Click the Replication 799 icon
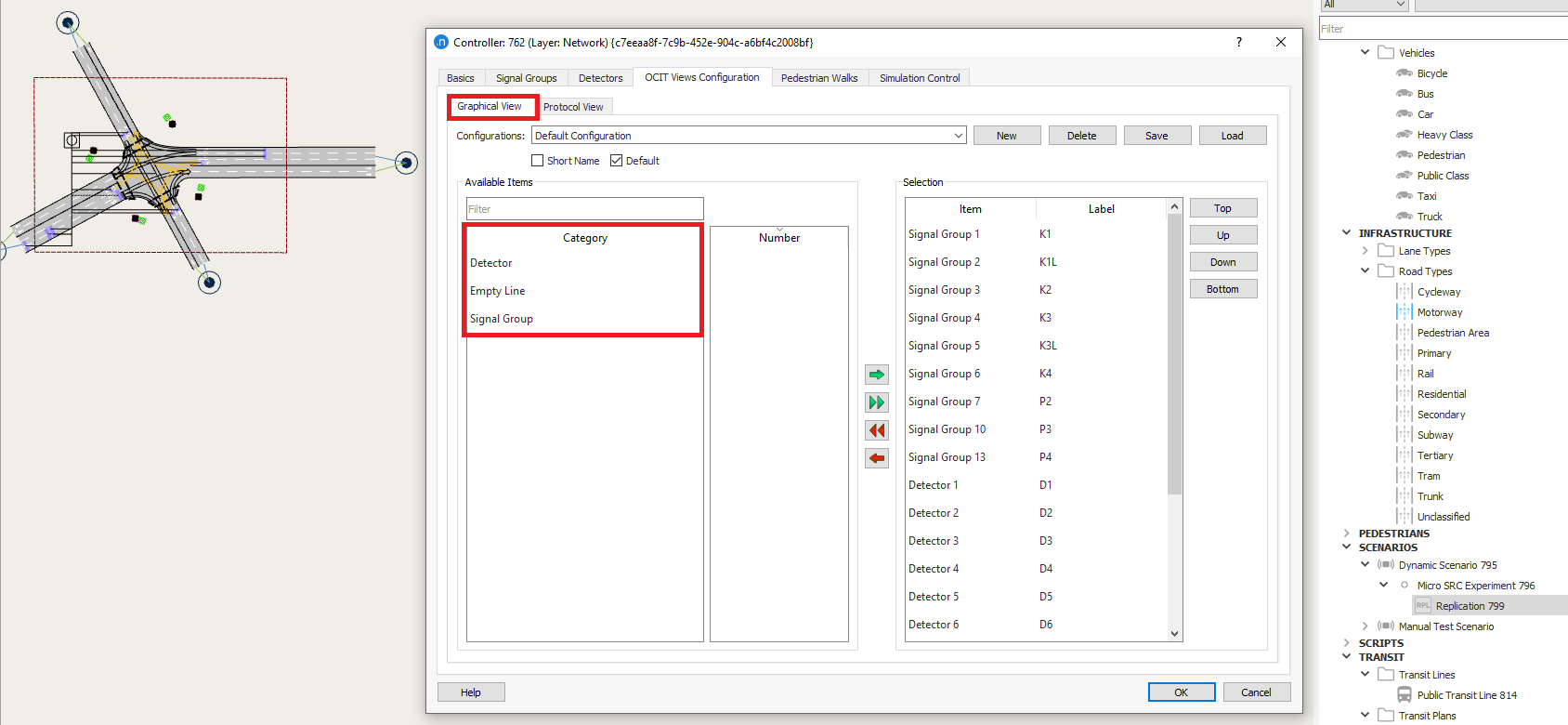The width and height of the screenshot is (1568, 725). 1423,606
